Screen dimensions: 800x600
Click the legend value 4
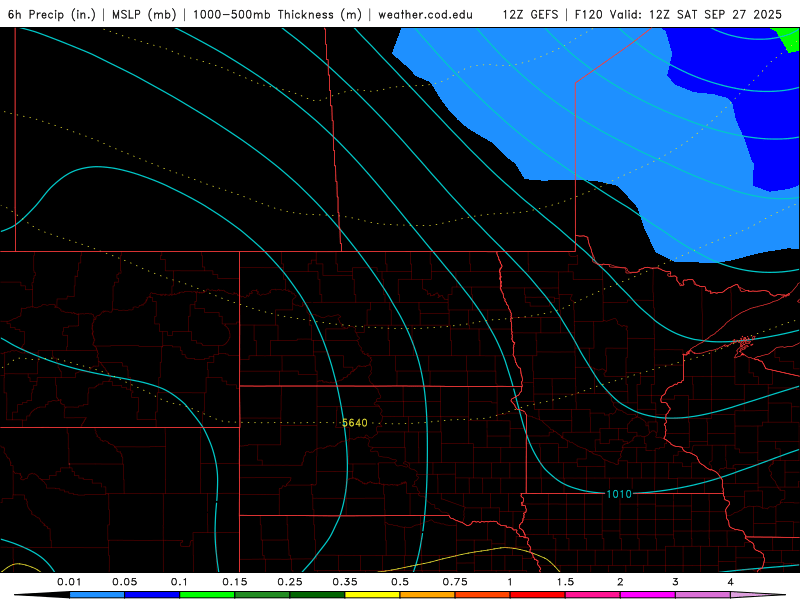coord(731,582)
